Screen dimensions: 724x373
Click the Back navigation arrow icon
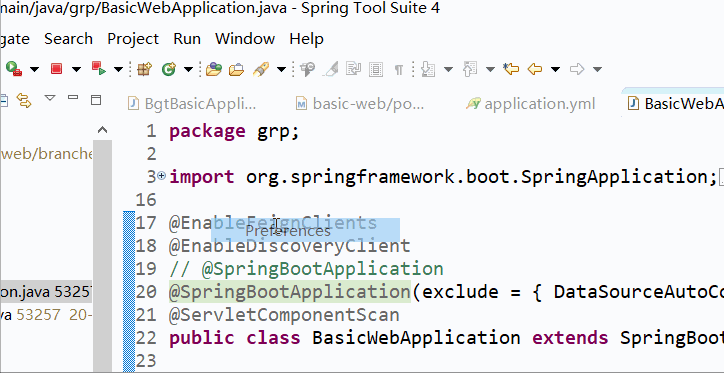[535, 70]
